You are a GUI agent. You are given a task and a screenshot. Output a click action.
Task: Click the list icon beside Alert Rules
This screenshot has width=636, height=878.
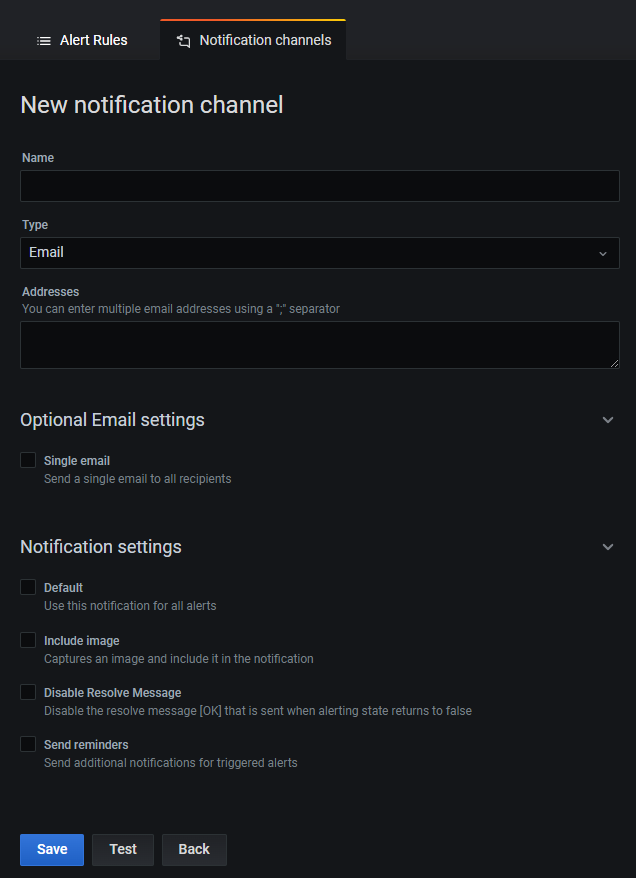coord(44,41)
